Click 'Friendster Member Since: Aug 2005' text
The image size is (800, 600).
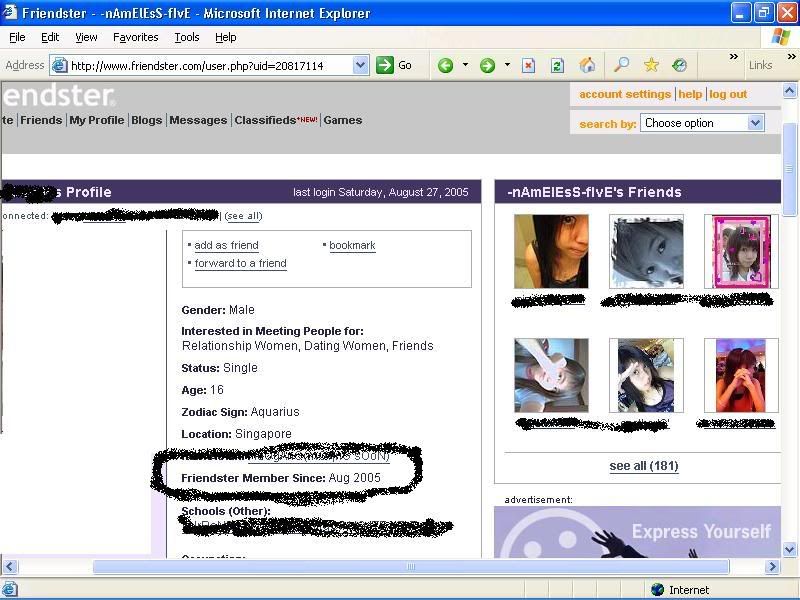[x=281, y=478]
